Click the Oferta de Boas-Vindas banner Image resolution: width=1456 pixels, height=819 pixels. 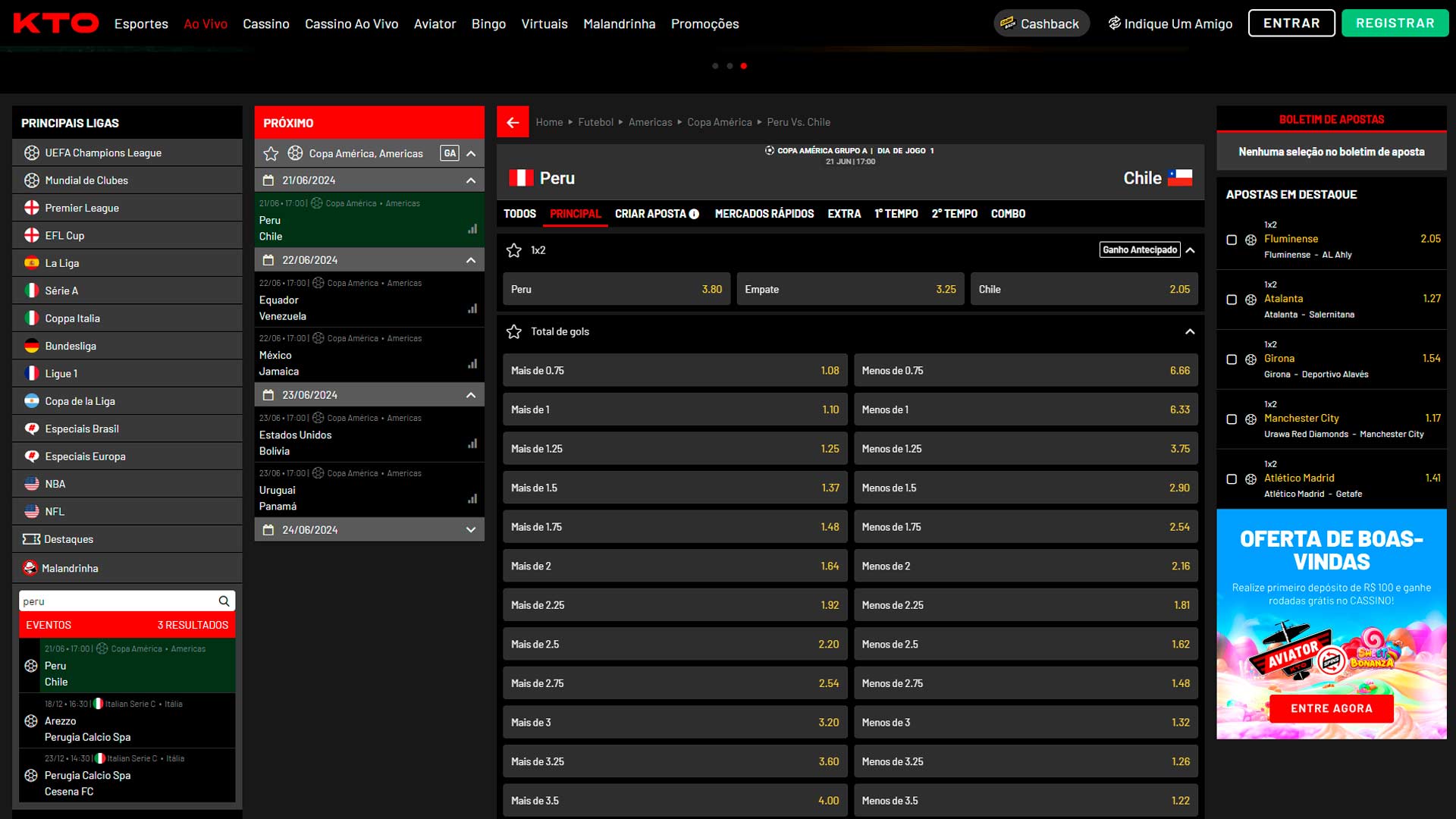click(1332, 624)
